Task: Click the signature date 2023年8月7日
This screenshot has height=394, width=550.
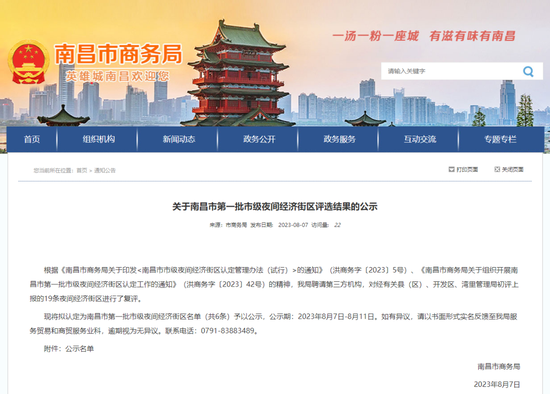Action: [x=497, y=384]
